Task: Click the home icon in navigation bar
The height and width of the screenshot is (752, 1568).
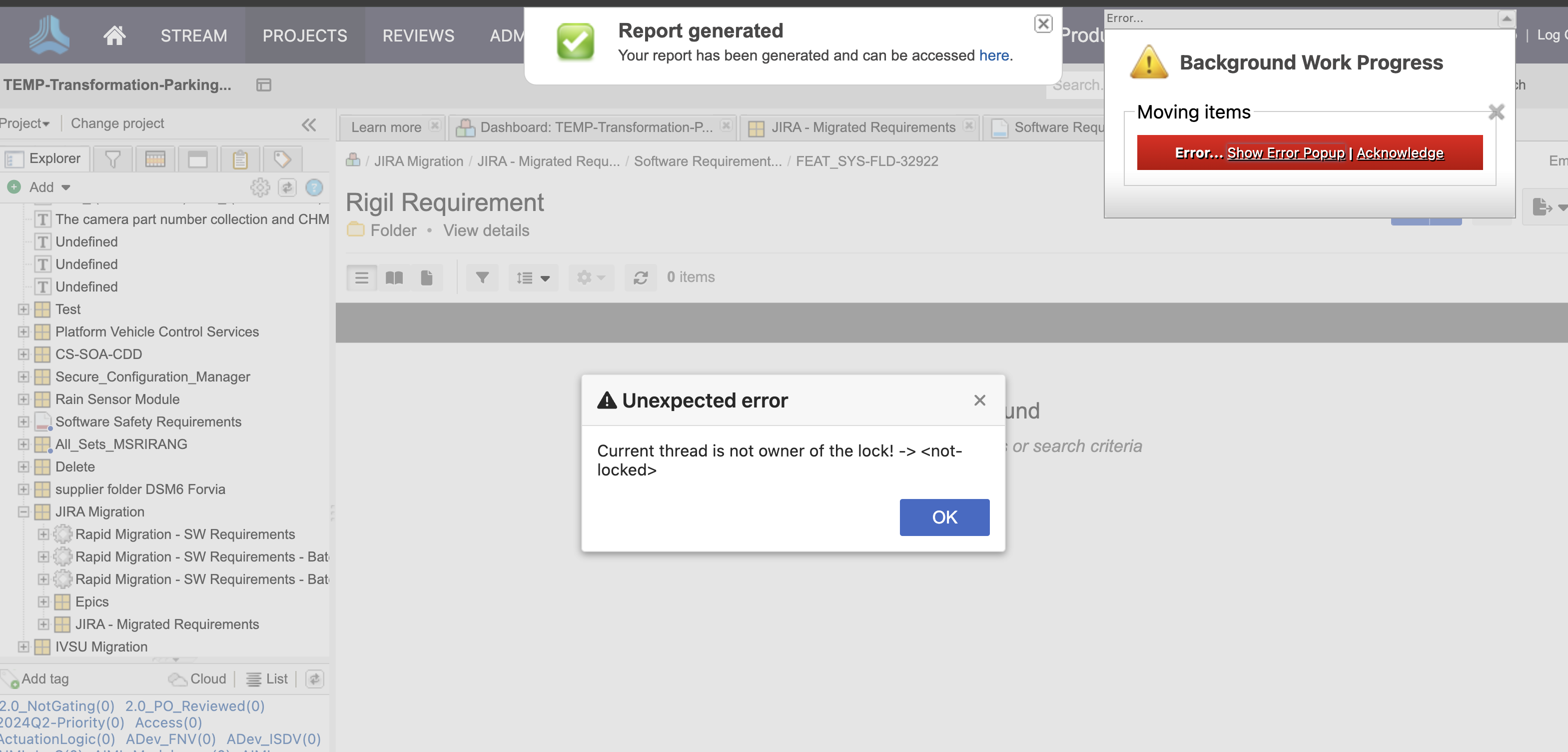Action: [114, 35]
